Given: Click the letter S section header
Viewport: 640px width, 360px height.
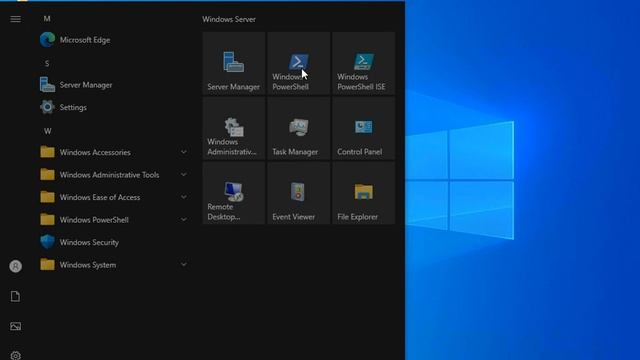Looking at the screenshot, I should coord(47,64).
